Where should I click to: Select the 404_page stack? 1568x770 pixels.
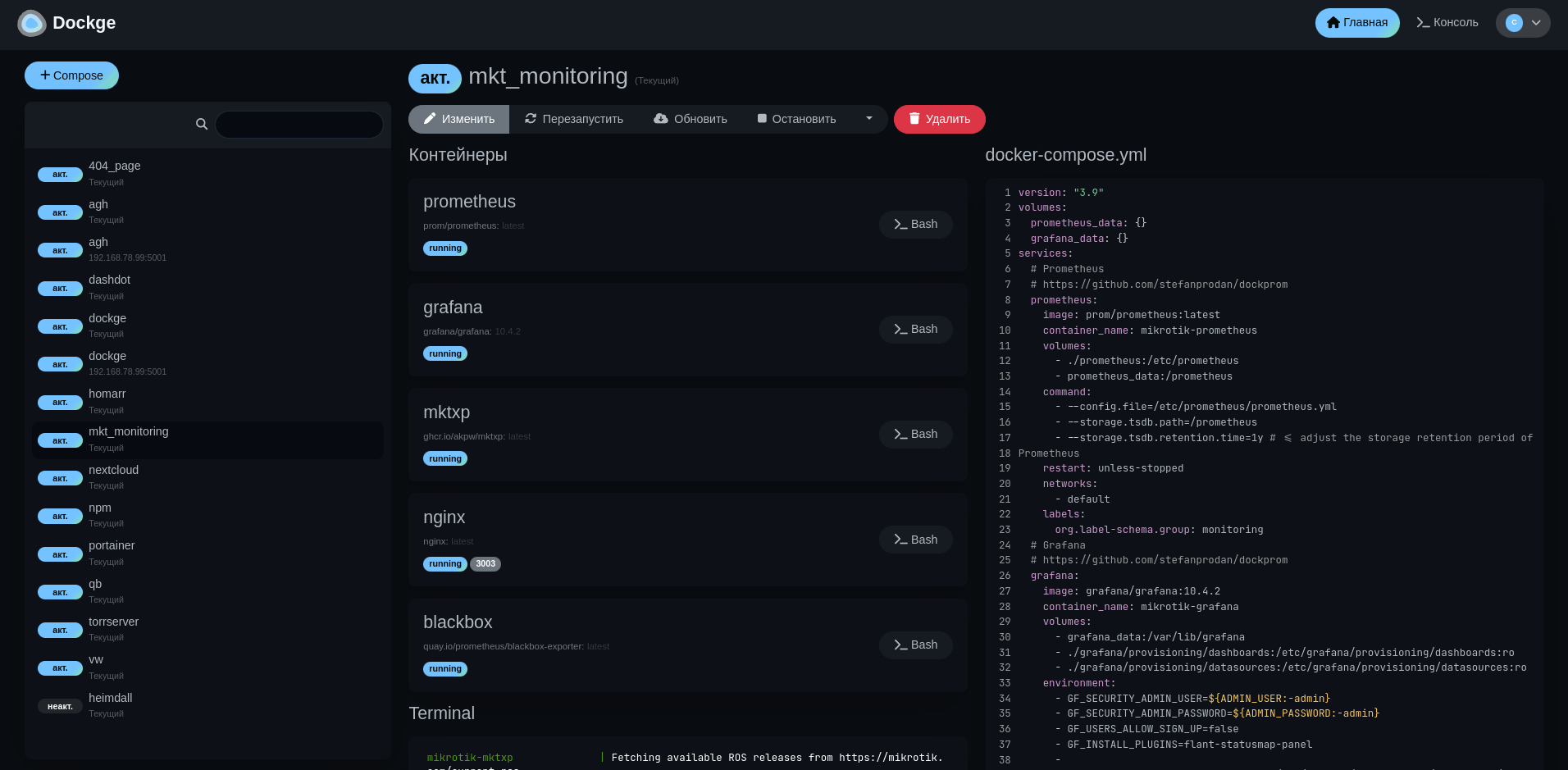207,173
